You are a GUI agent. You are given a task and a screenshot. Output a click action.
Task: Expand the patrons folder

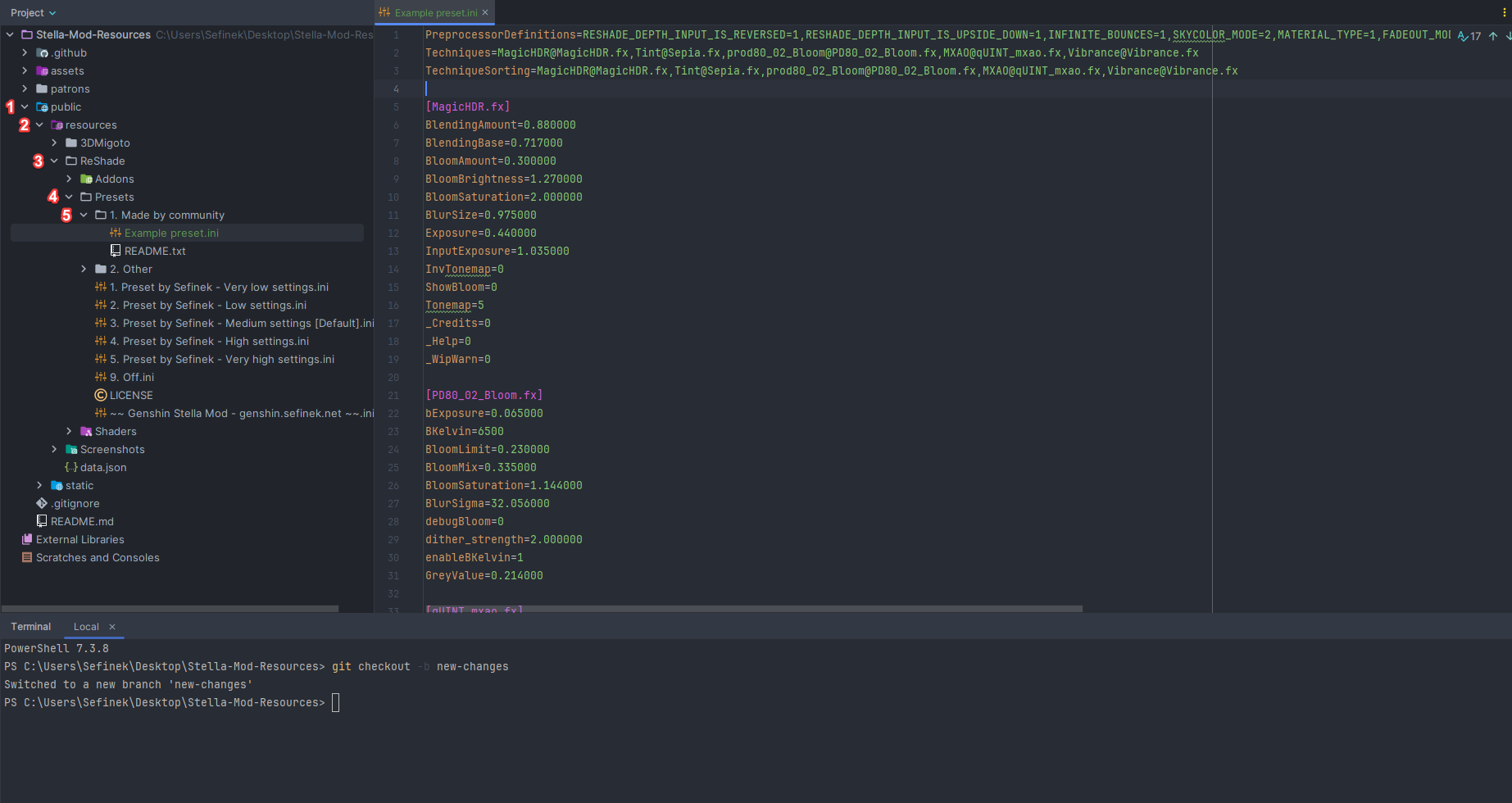25,88
